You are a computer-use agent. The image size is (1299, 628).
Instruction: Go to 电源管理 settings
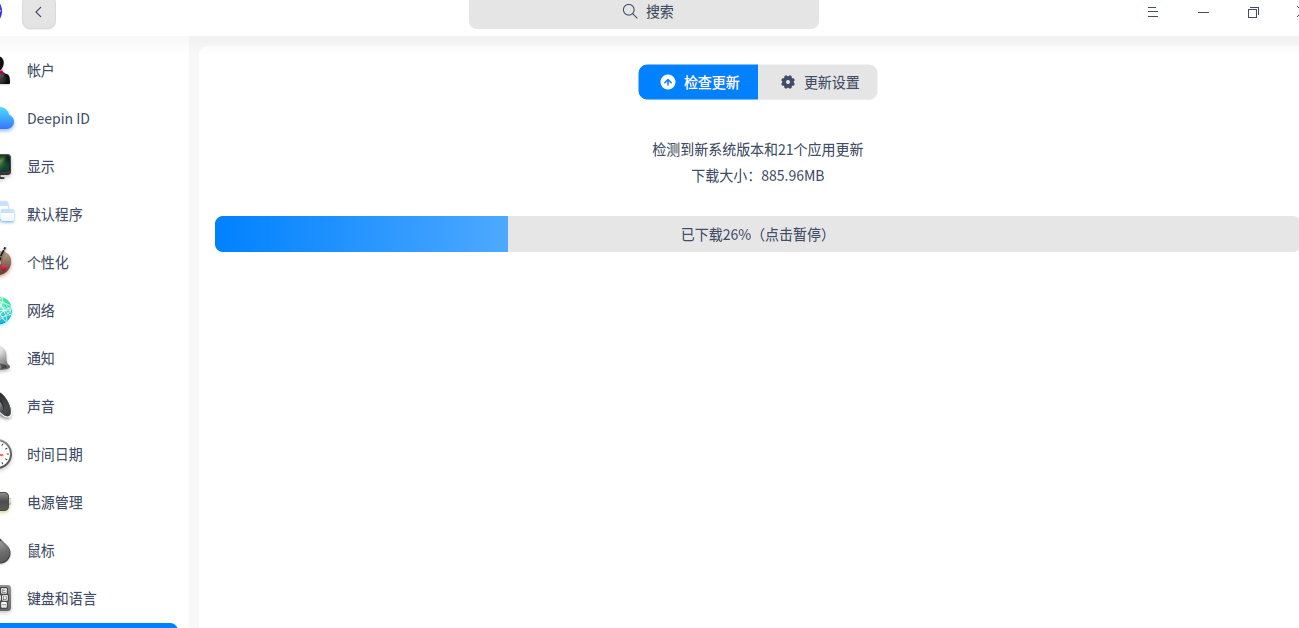tap(88, 502)
